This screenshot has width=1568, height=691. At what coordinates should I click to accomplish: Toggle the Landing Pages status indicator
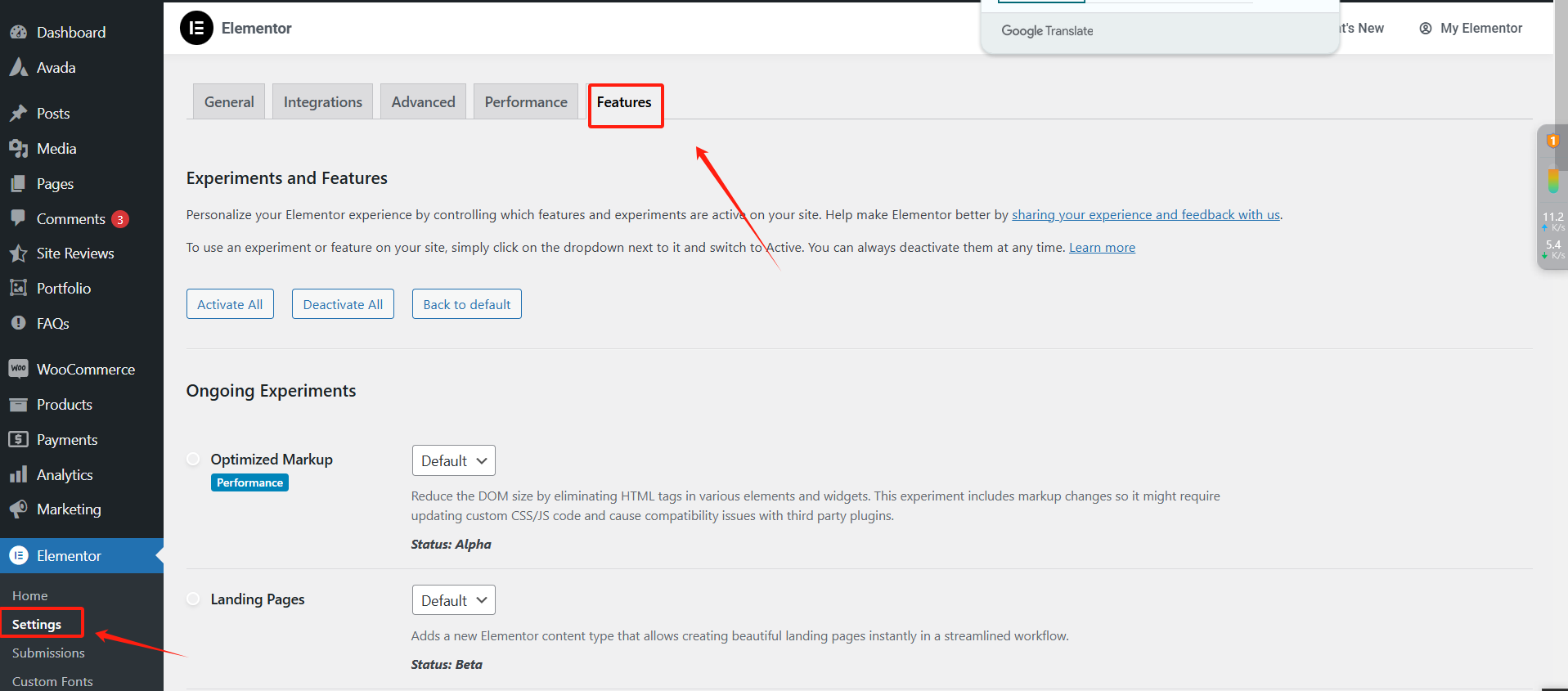pos(193,599)
